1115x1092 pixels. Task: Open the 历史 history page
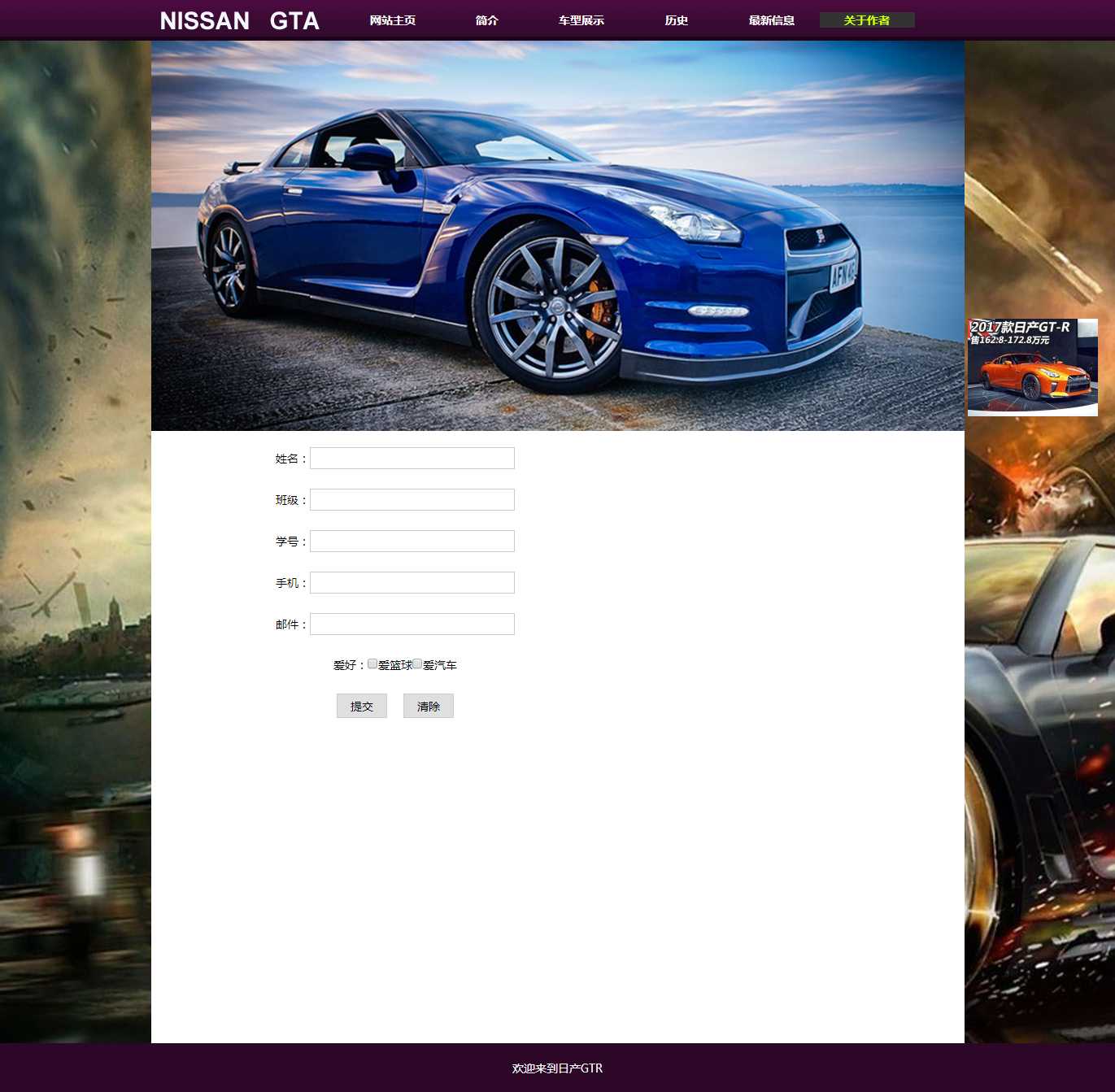point(677,20)
